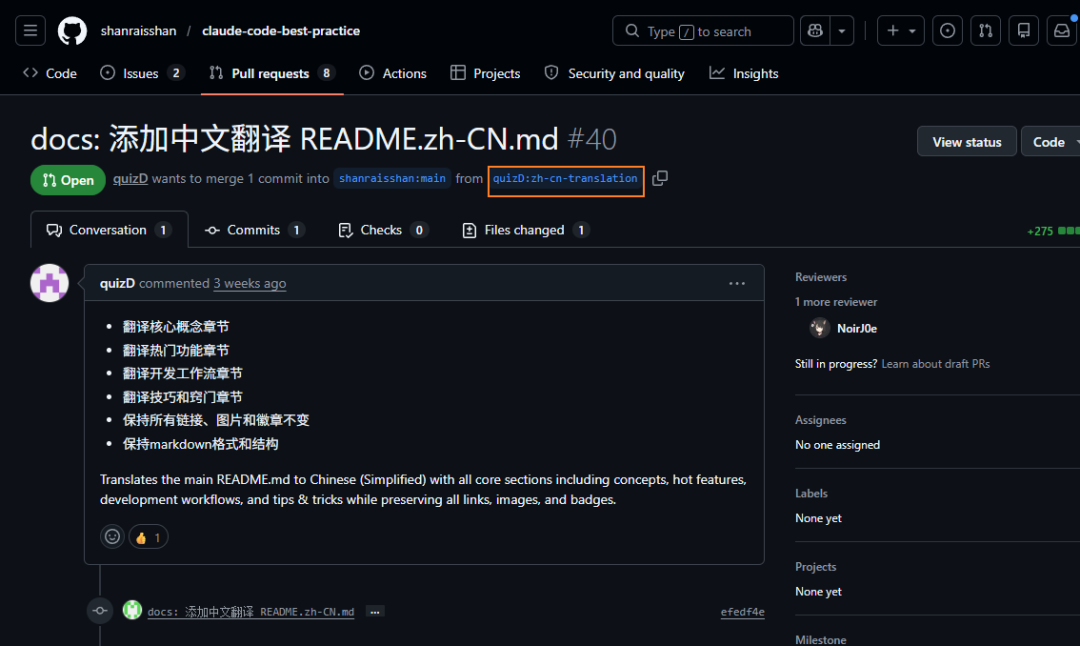Open commit docs: 添加中文翻译 README.zh-CN.md
Screen dimensions: 1080x646
click(251, 612)
